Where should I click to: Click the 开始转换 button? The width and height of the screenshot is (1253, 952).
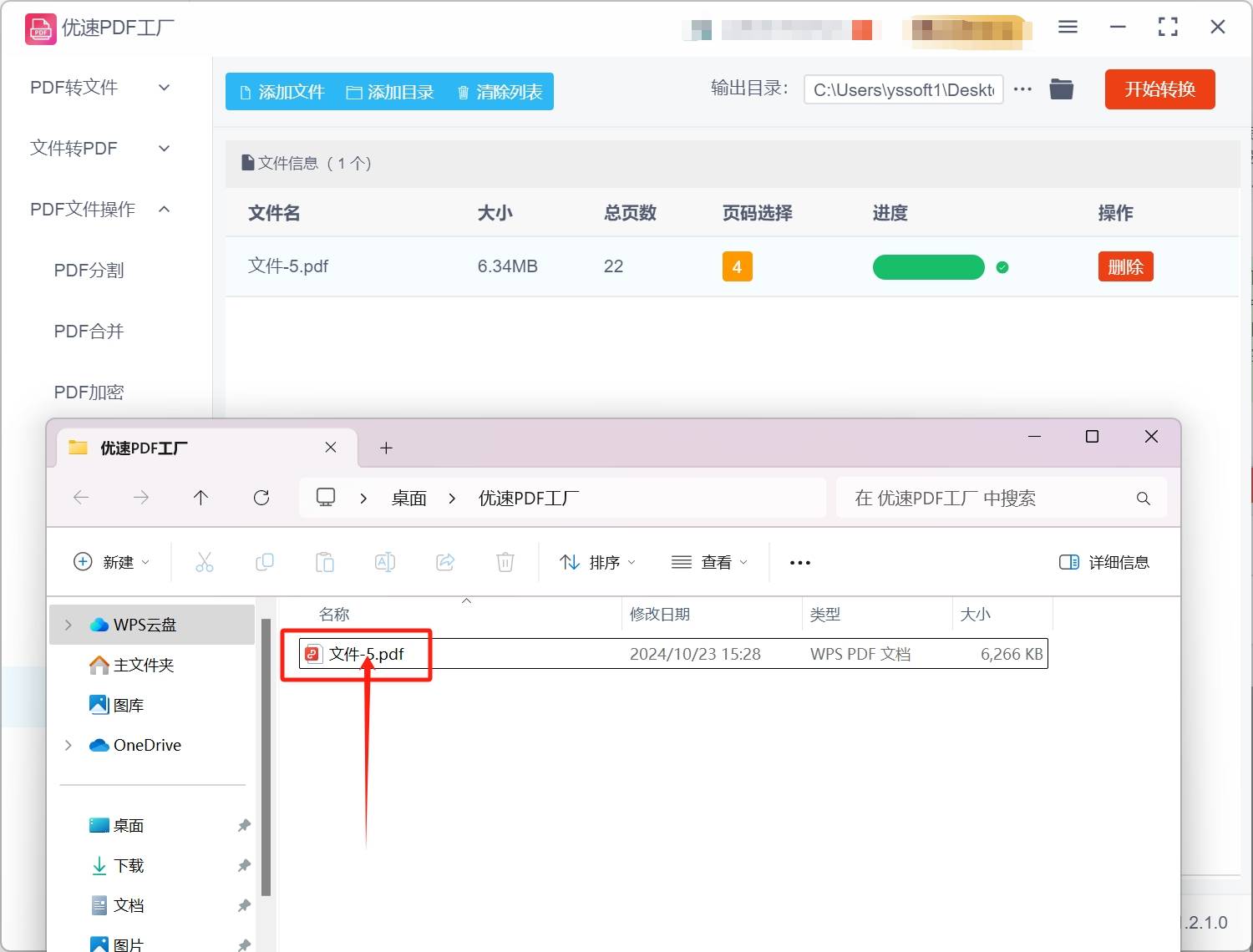1159,89
